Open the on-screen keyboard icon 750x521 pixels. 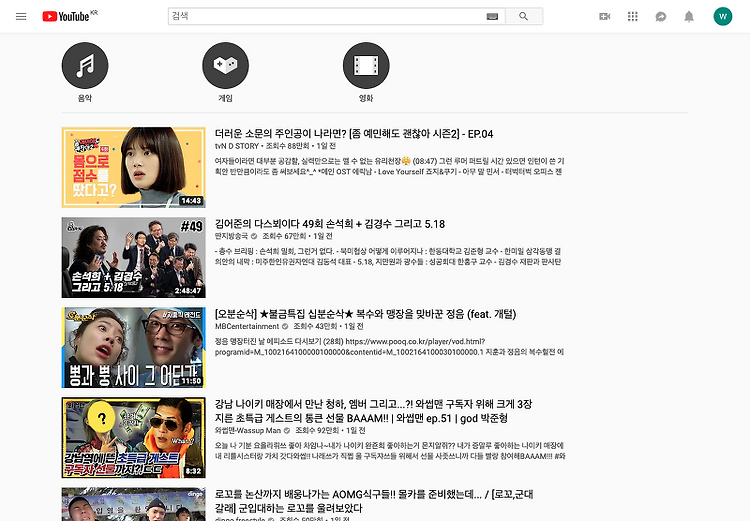click(492, 17)
